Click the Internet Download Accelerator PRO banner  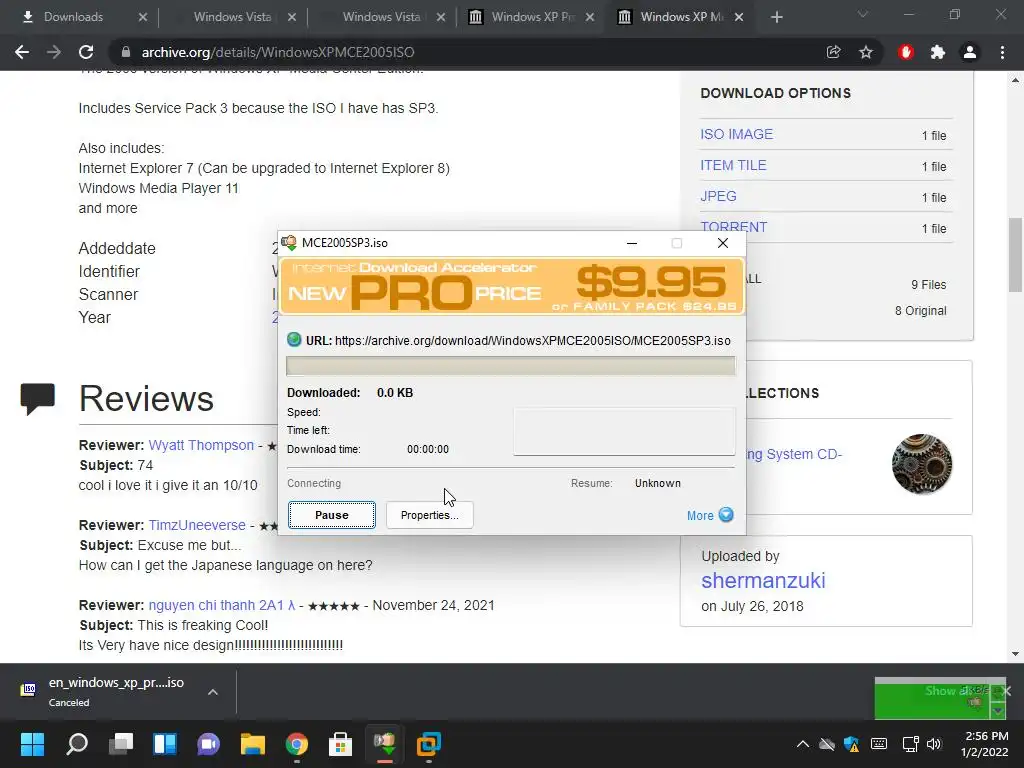pyautogui.click(x=511, y=286)
